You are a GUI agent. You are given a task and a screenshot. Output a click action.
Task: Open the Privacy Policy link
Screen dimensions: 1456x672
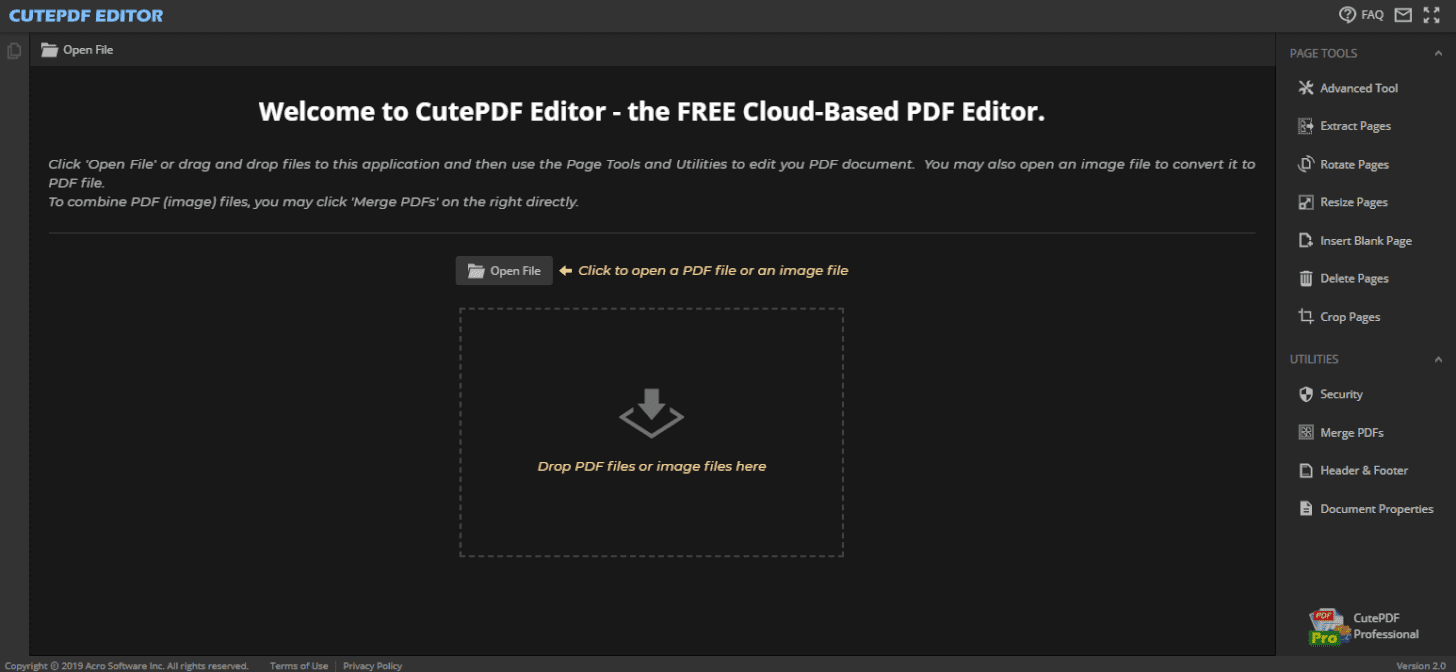tap(372, 666)
